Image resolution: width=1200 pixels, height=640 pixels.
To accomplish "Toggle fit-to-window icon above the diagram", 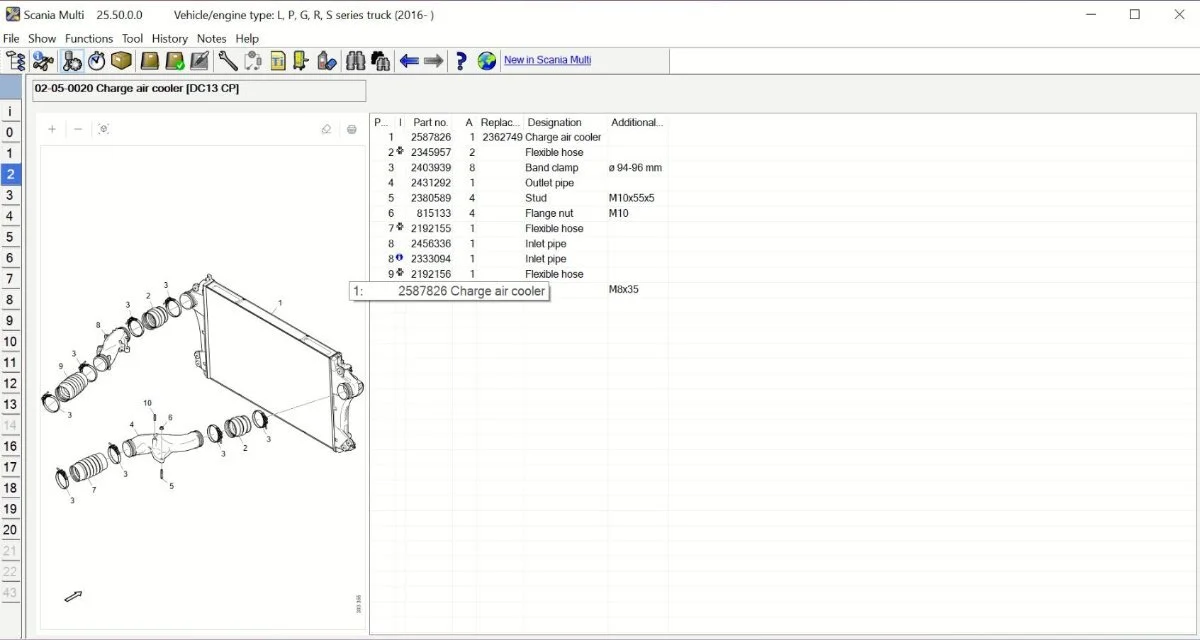I will pos(103,129).
